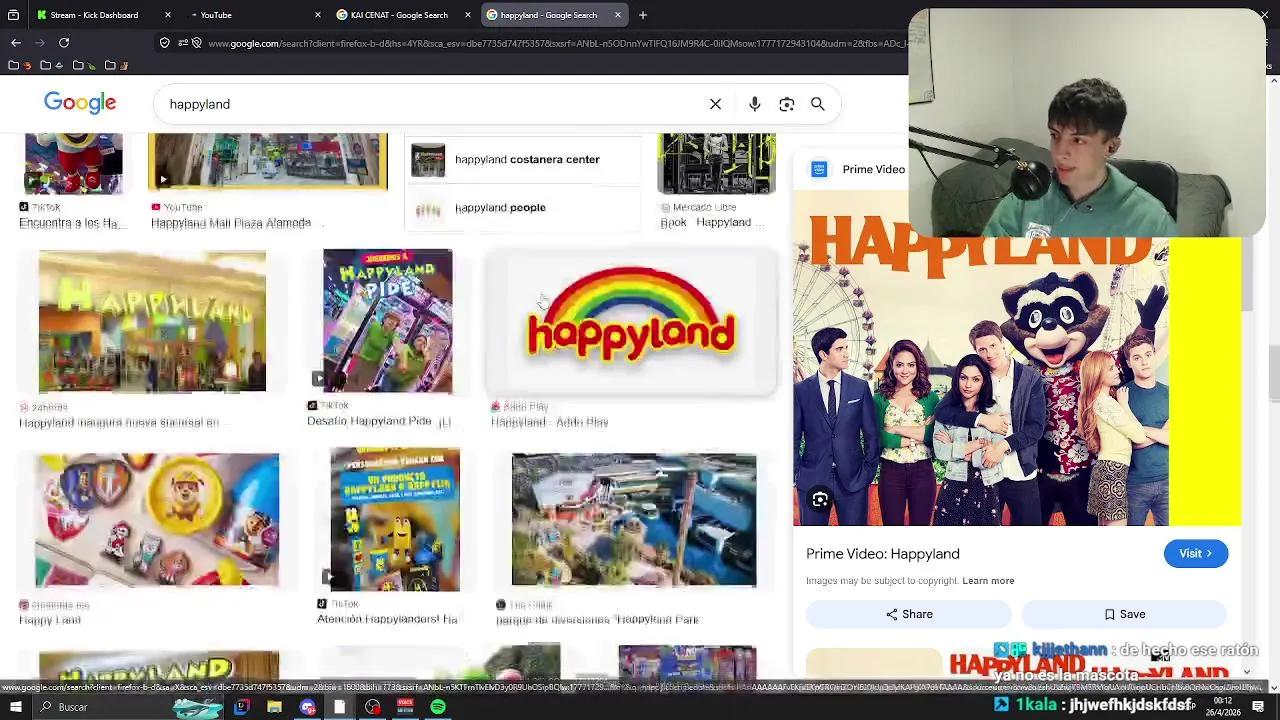Image resolution: width=1280 pixels, height=720 pixels.
Task: Clear the search box with the X icon
Action: tap(715, 104)
